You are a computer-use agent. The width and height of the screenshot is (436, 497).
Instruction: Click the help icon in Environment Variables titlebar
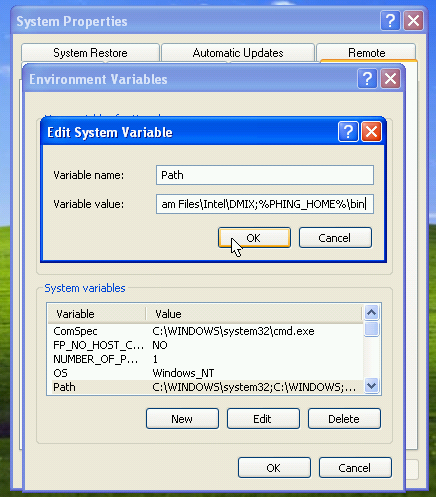[x=367, y=79]
